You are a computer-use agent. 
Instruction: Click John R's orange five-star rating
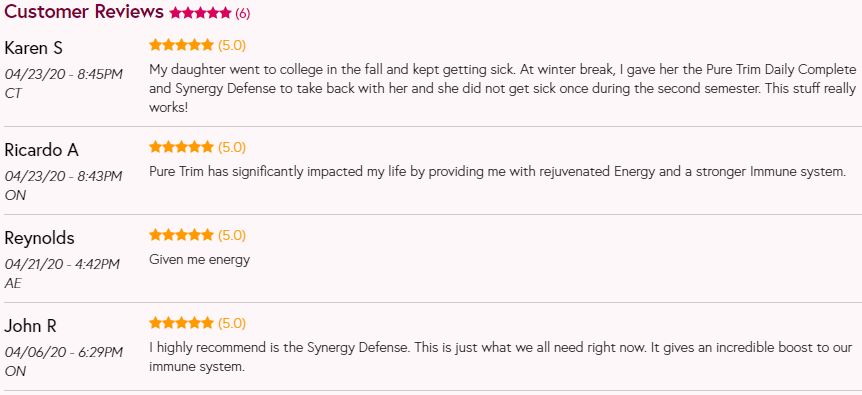(181, 322)
